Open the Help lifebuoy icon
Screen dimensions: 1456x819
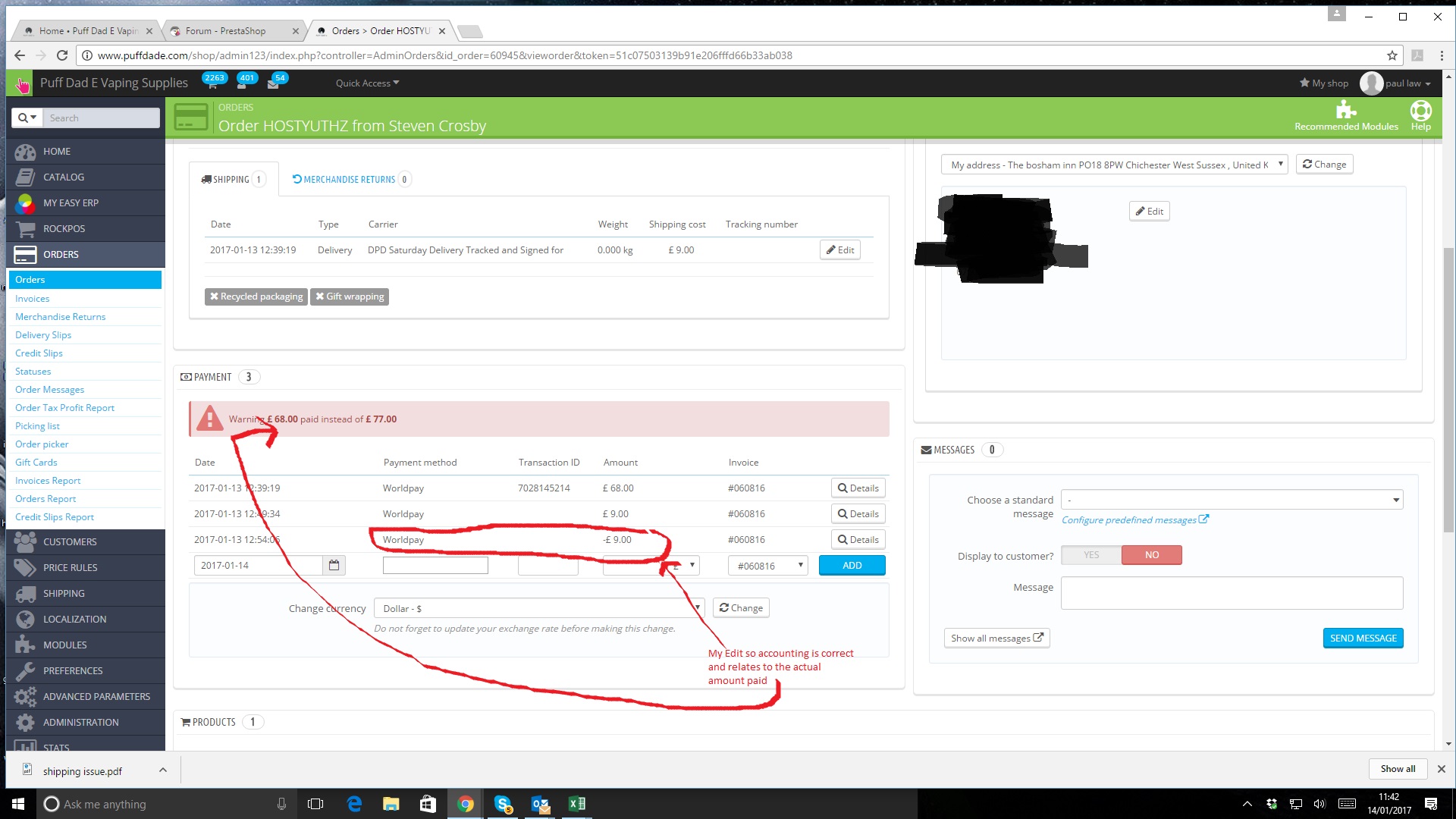(1420, 111)
